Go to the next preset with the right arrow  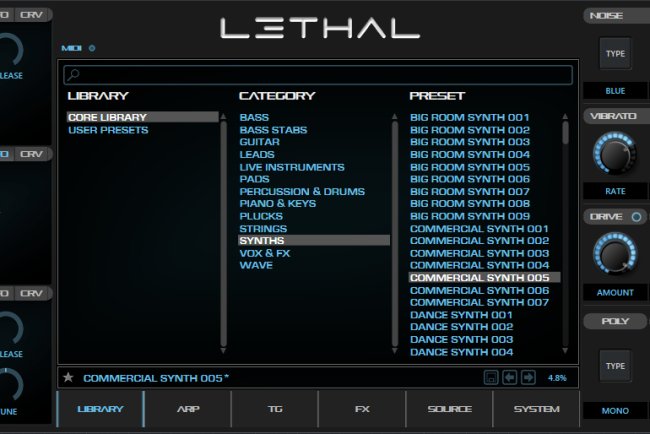(528, 378)
